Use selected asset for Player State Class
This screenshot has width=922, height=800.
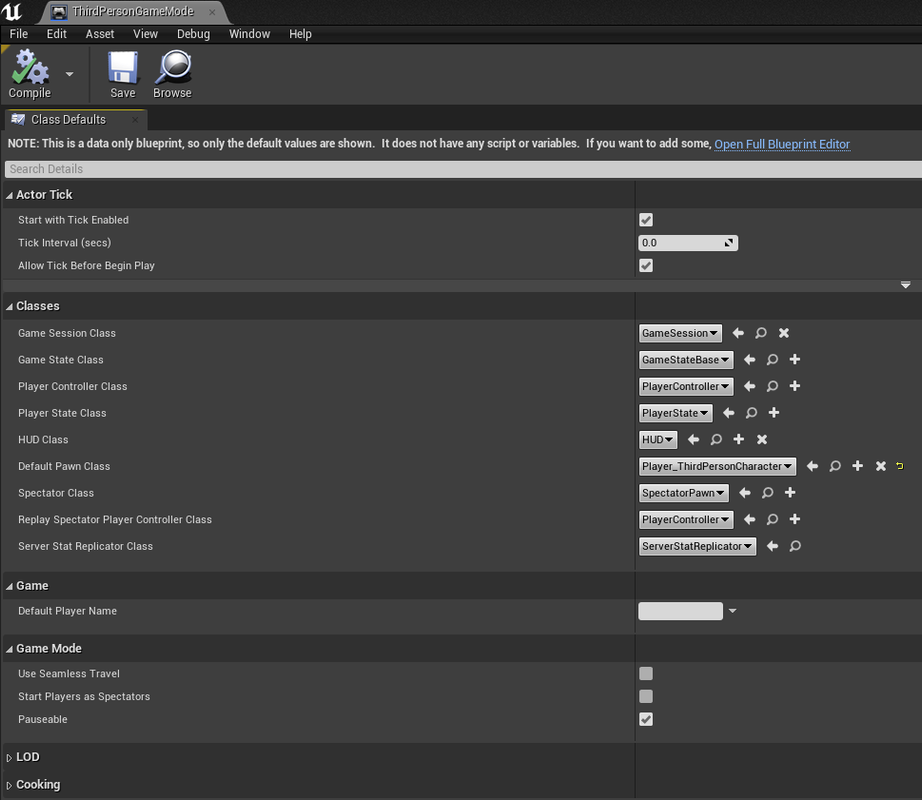[729, 413]
